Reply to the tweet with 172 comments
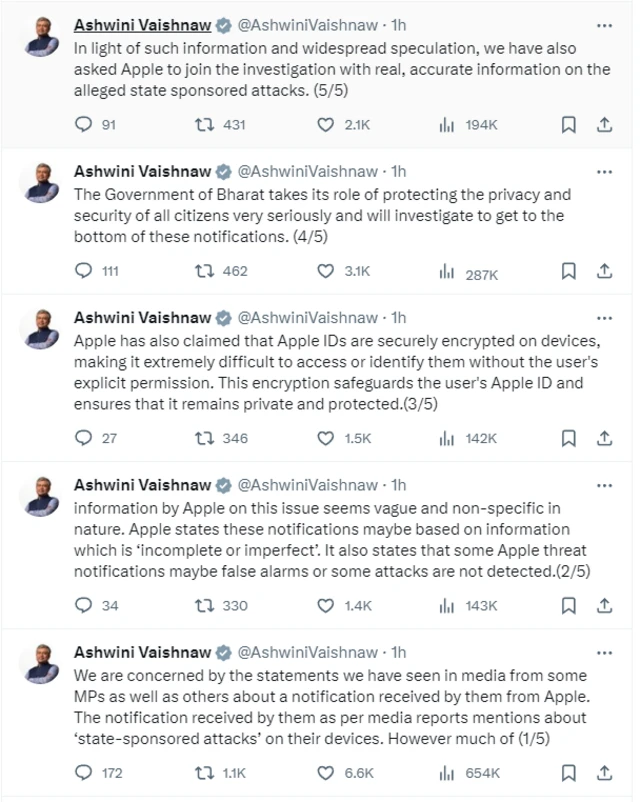 click(83, 773)
